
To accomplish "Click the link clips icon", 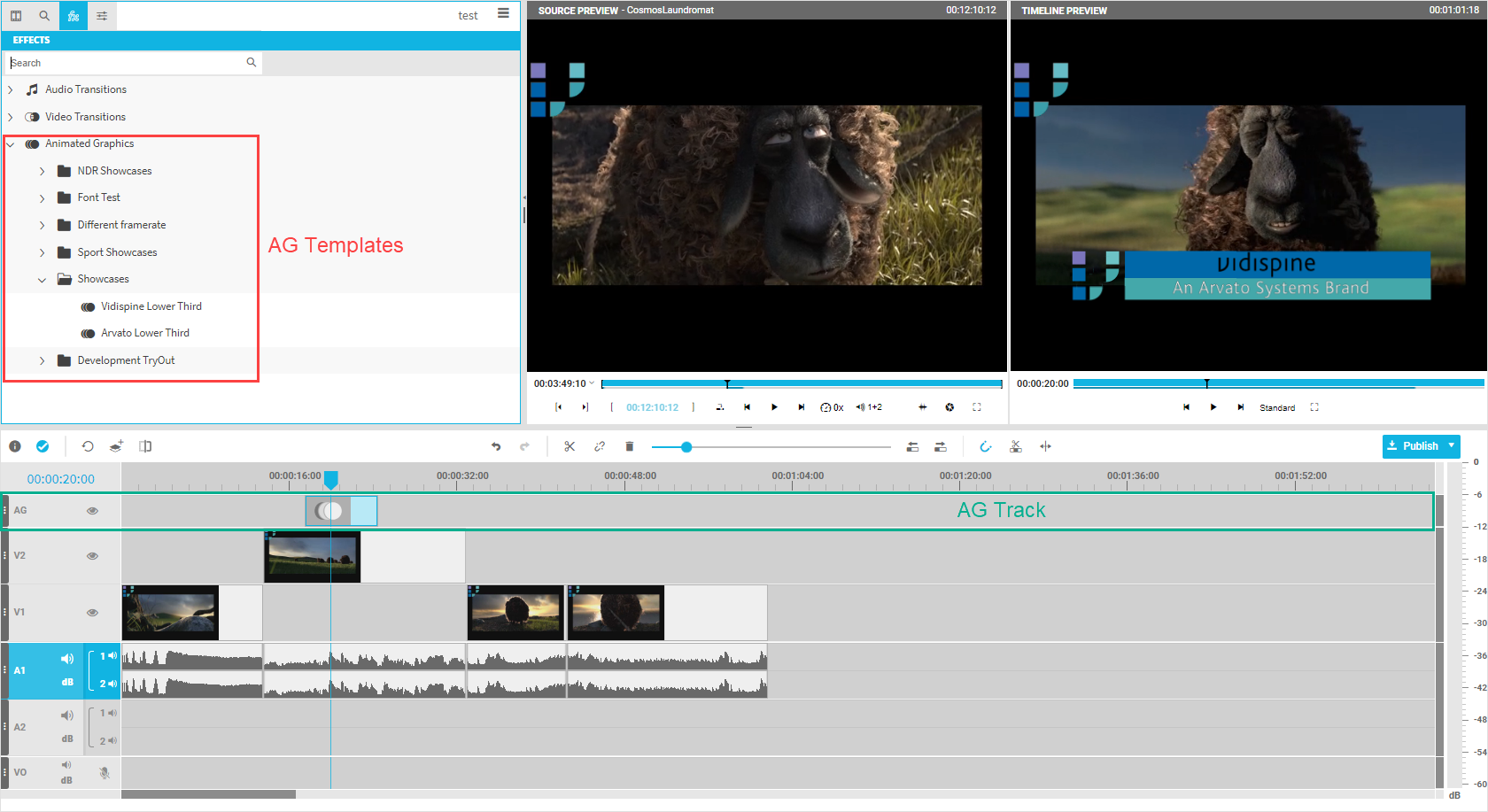I will 600,446.
